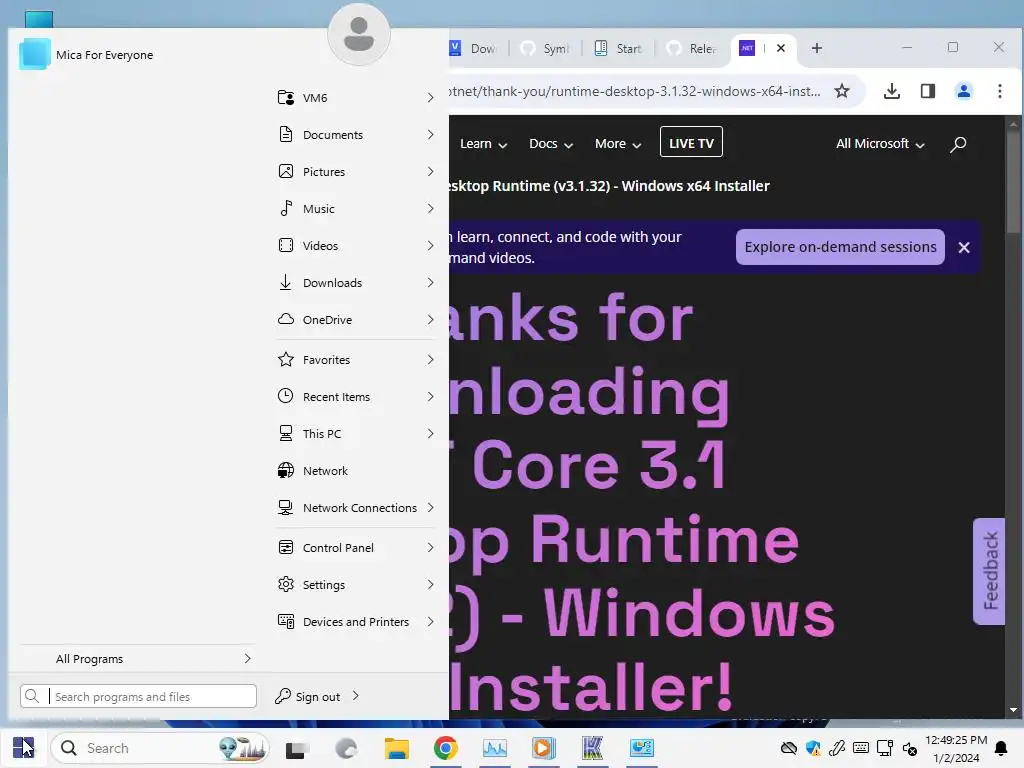1024x768 pixels.
Task: Open File Explorer from the taskbar
Action: pyautogui.click(x=396, y=748)
